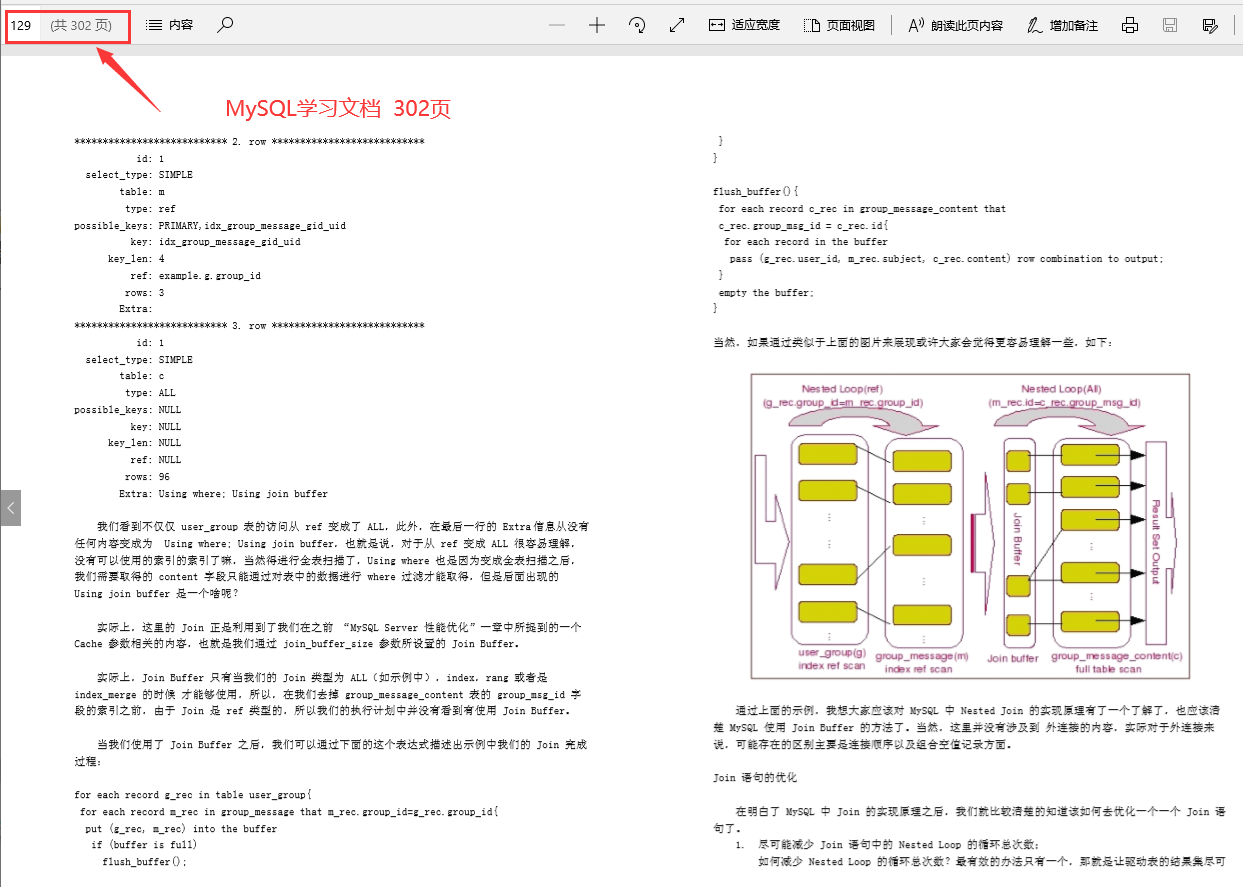Viewport: 1243px width, 887px height.
Task: Click the page number field showing 129
Action: pos(23,25)
